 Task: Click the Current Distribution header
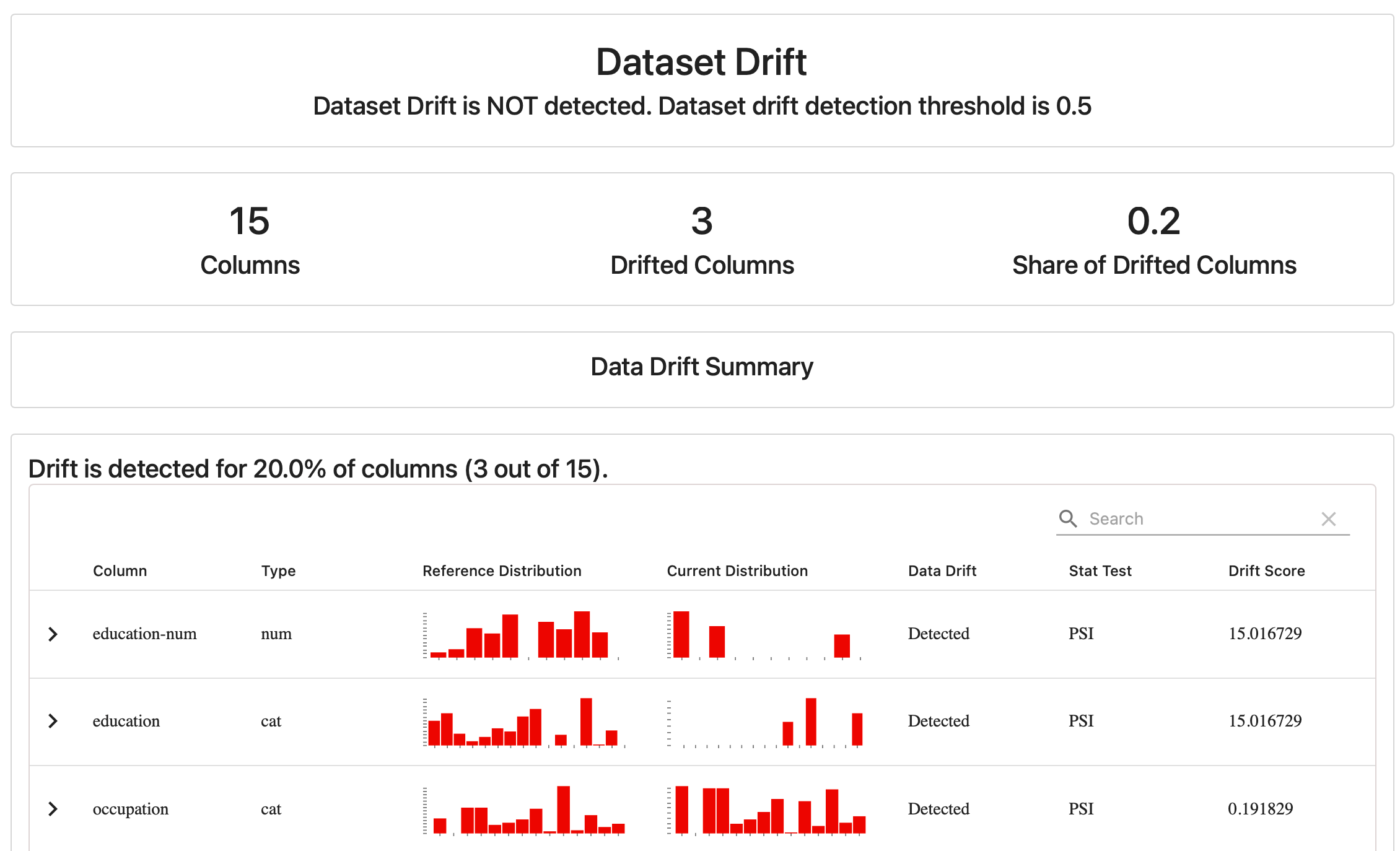[737, 571]
